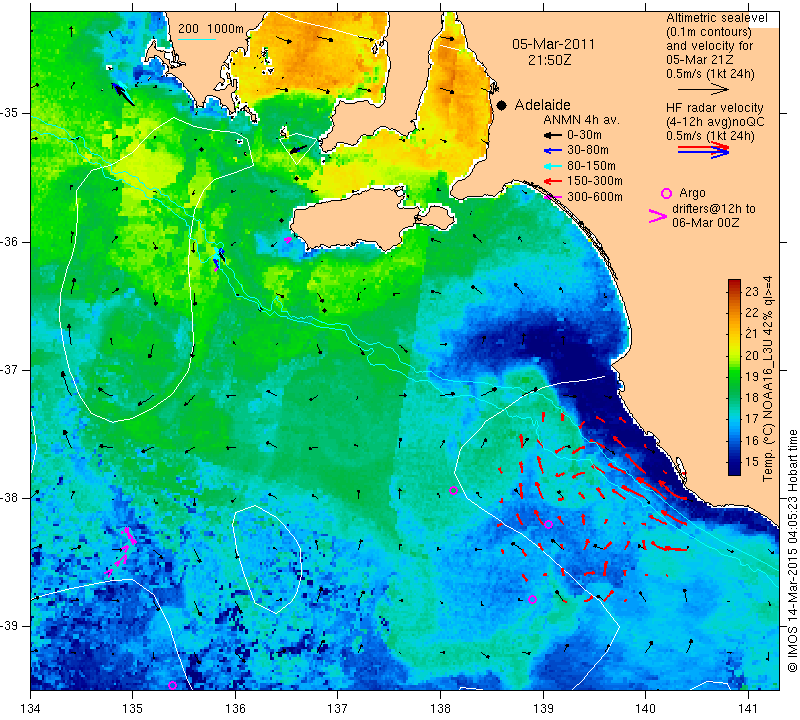Select the cyan 80-150m legend arrow

click(x=553, y=166)
